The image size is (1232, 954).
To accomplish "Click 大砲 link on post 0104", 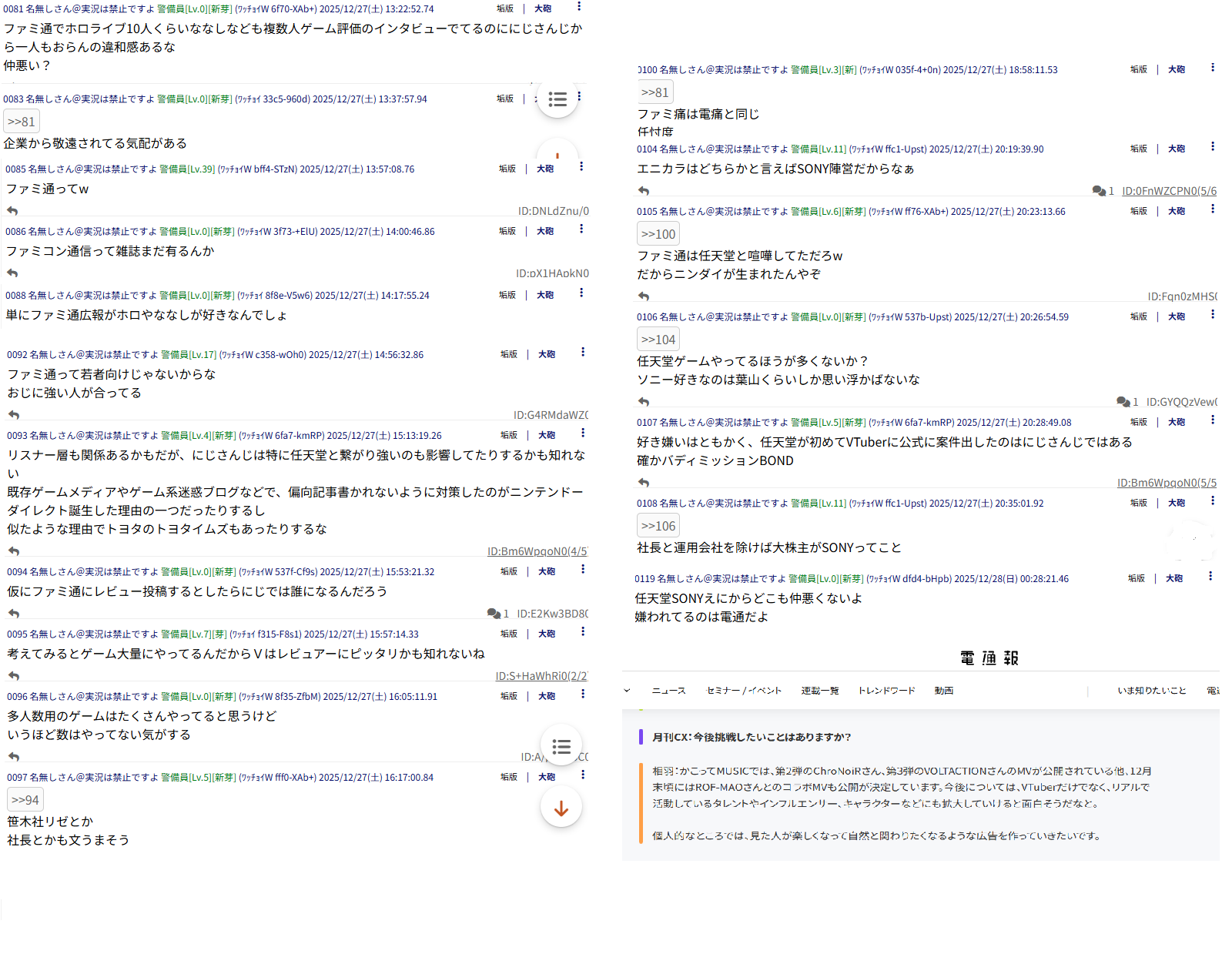I will tap(1176, 149).
